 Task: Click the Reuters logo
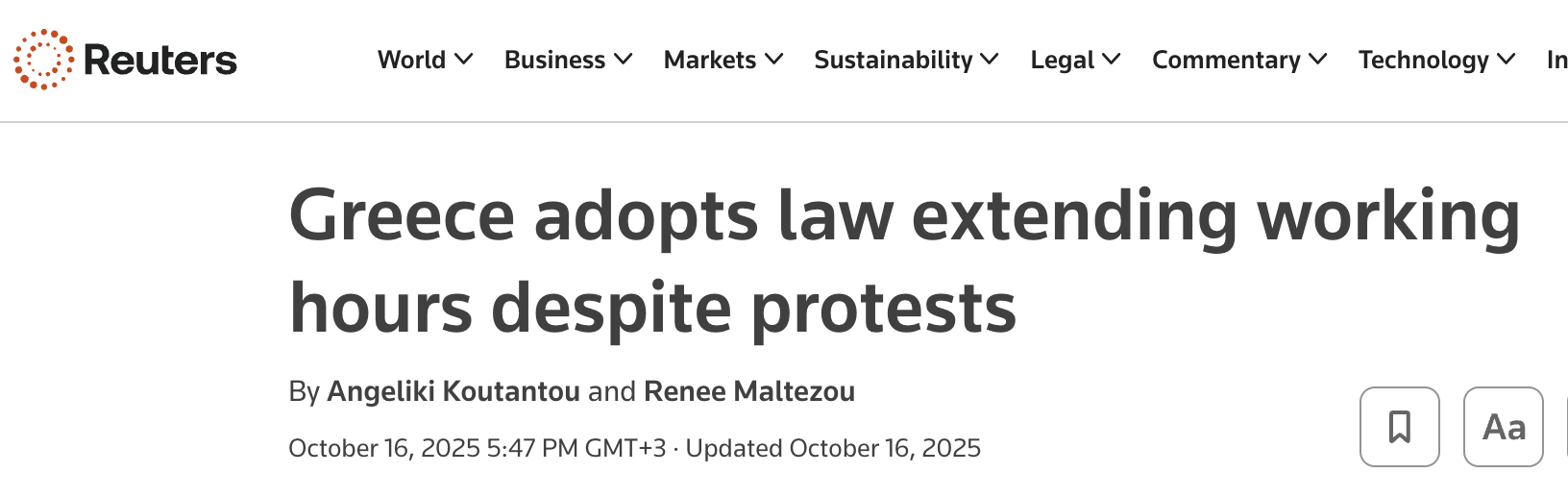pyautogui.click(x=126, y=60)
